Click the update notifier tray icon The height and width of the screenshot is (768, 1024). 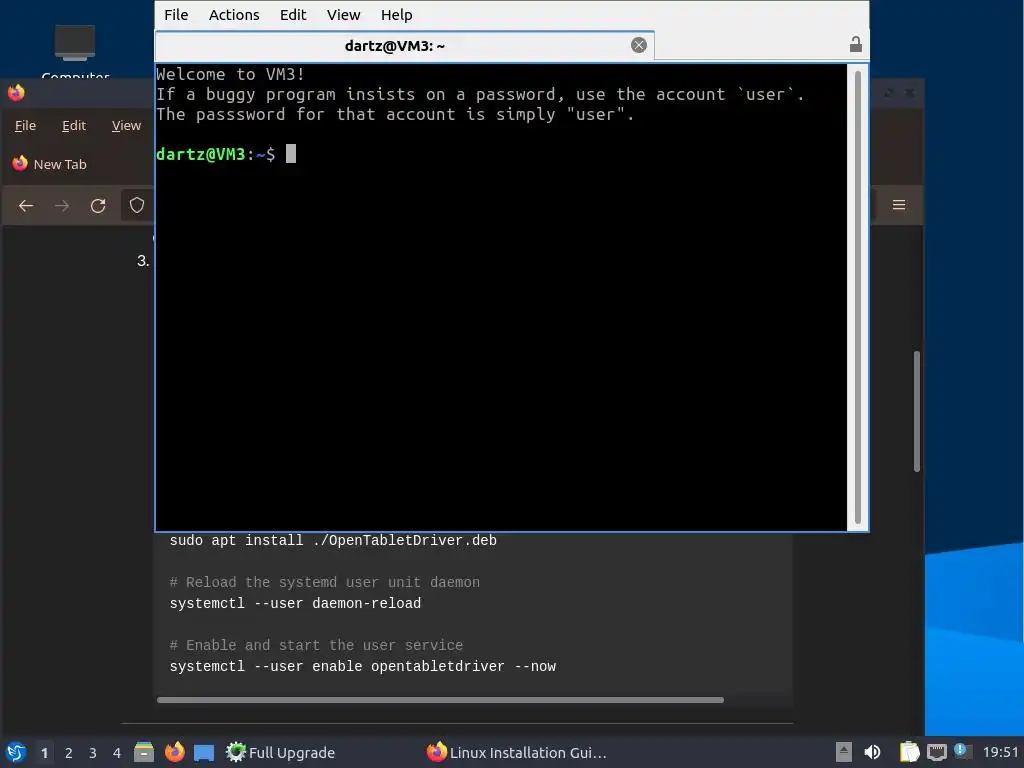click(962, 750)
